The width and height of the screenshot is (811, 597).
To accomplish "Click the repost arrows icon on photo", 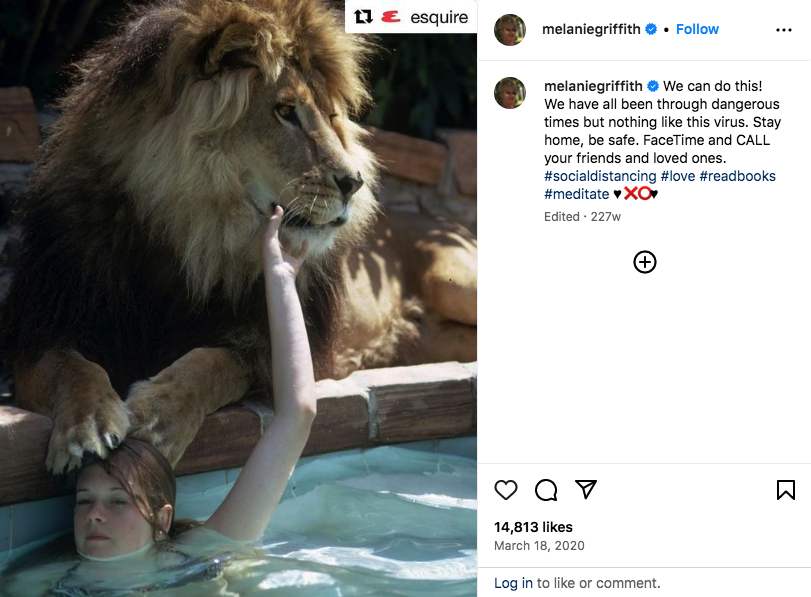I will (x=364, y=17).
